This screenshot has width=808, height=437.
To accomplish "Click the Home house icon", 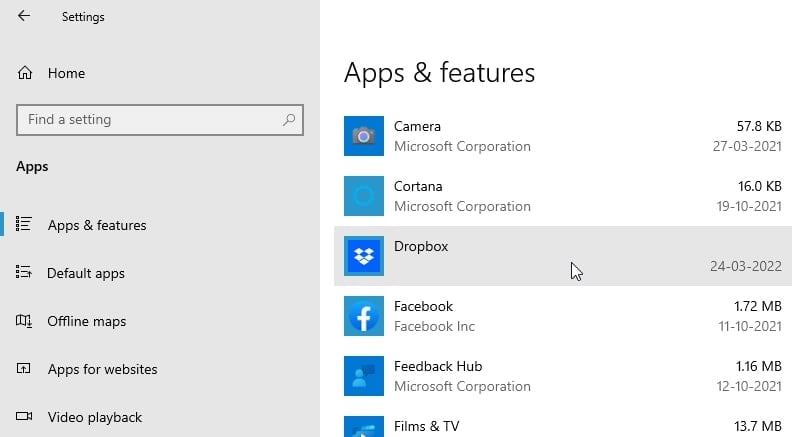I will point(25,73).
